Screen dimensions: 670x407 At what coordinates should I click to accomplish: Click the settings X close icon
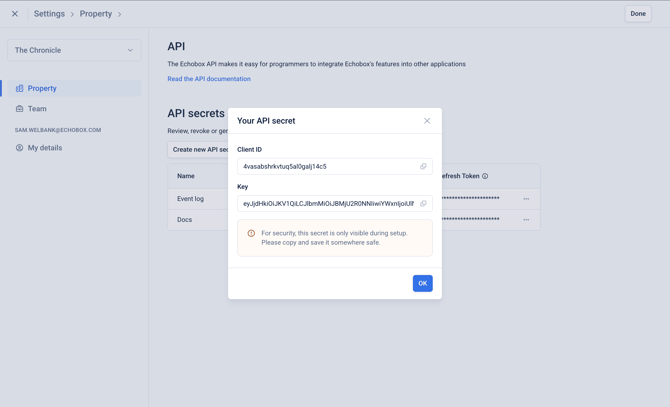pyautogui.click(x=15, y=14)
